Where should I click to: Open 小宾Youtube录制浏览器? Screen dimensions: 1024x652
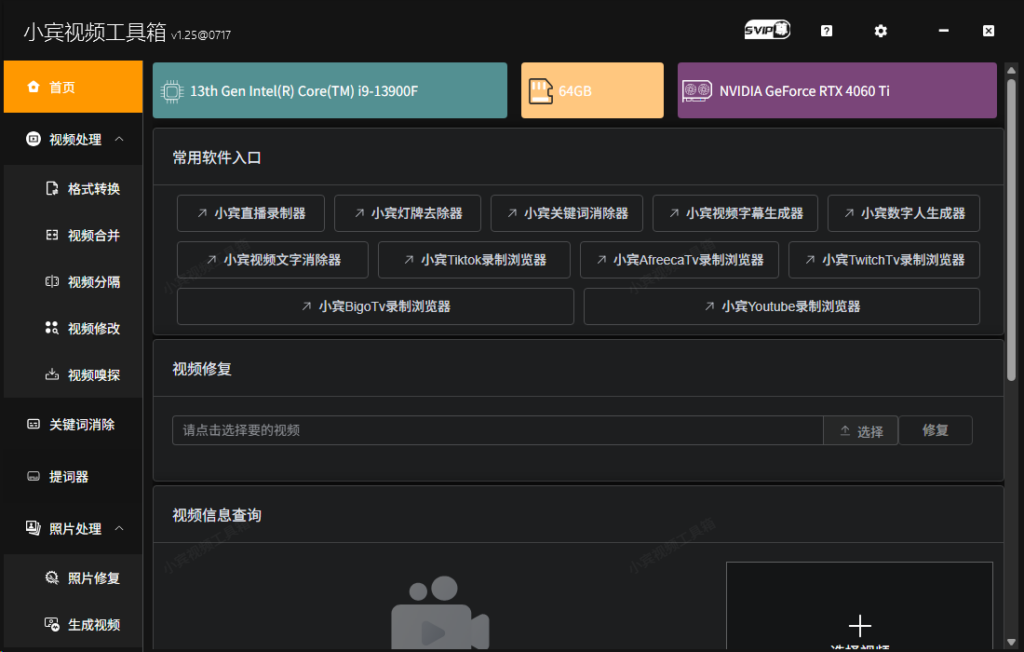pyautogui.click(x=782, y=306)
